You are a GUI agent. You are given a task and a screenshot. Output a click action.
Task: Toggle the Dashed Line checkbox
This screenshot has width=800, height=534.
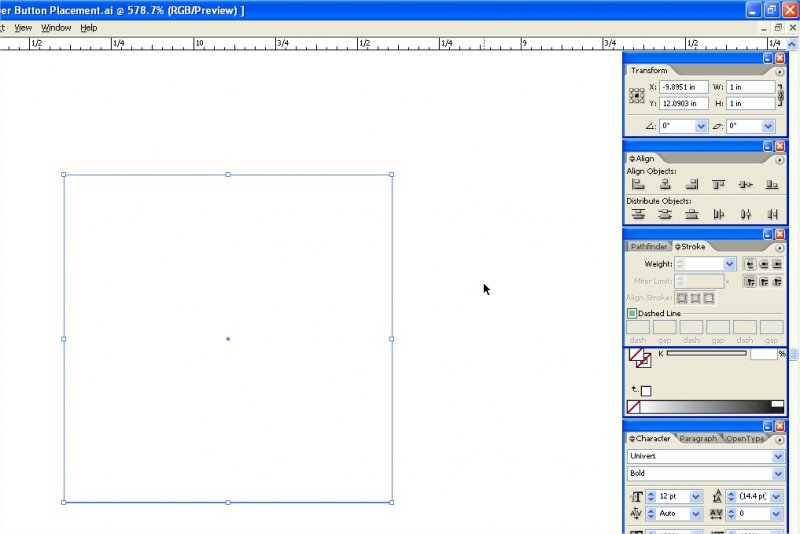click(632, 313)
